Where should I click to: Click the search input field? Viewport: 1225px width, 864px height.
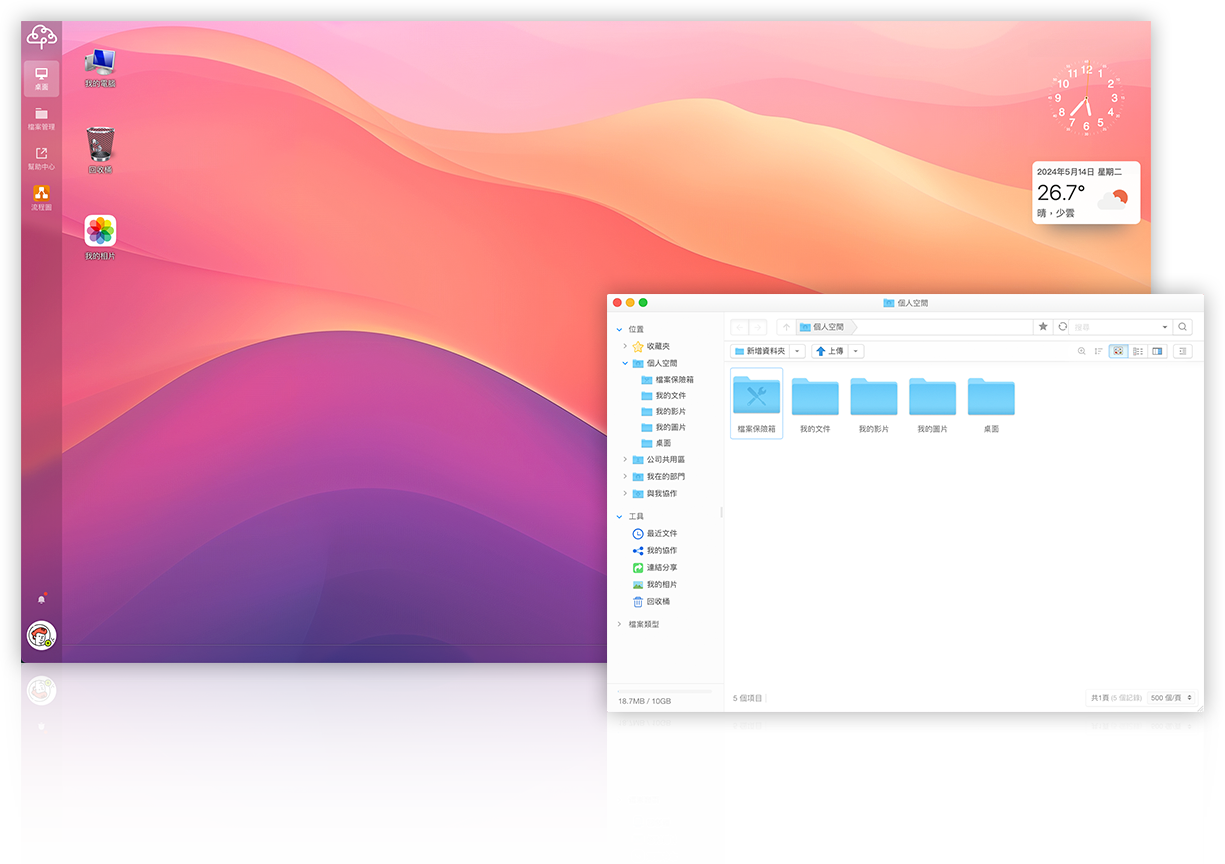tap(1115, 327)
